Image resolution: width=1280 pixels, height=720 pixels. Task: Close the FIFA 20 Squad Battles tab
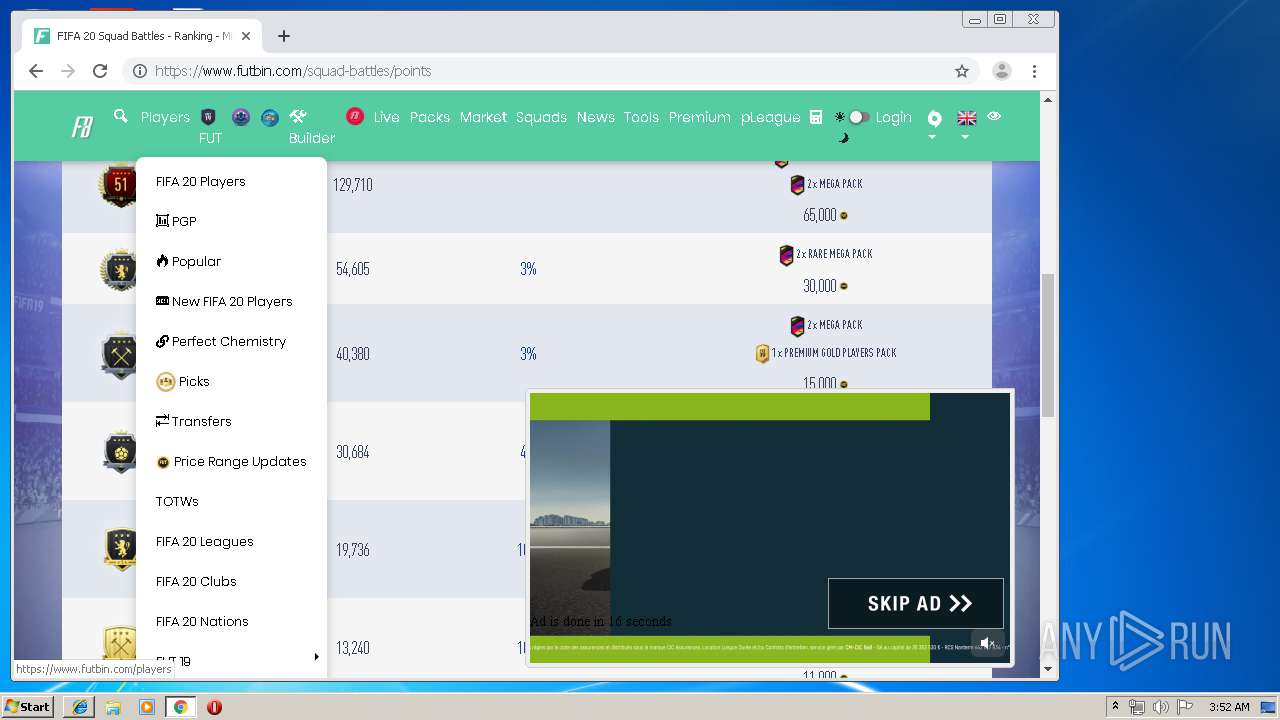(246, 36)
